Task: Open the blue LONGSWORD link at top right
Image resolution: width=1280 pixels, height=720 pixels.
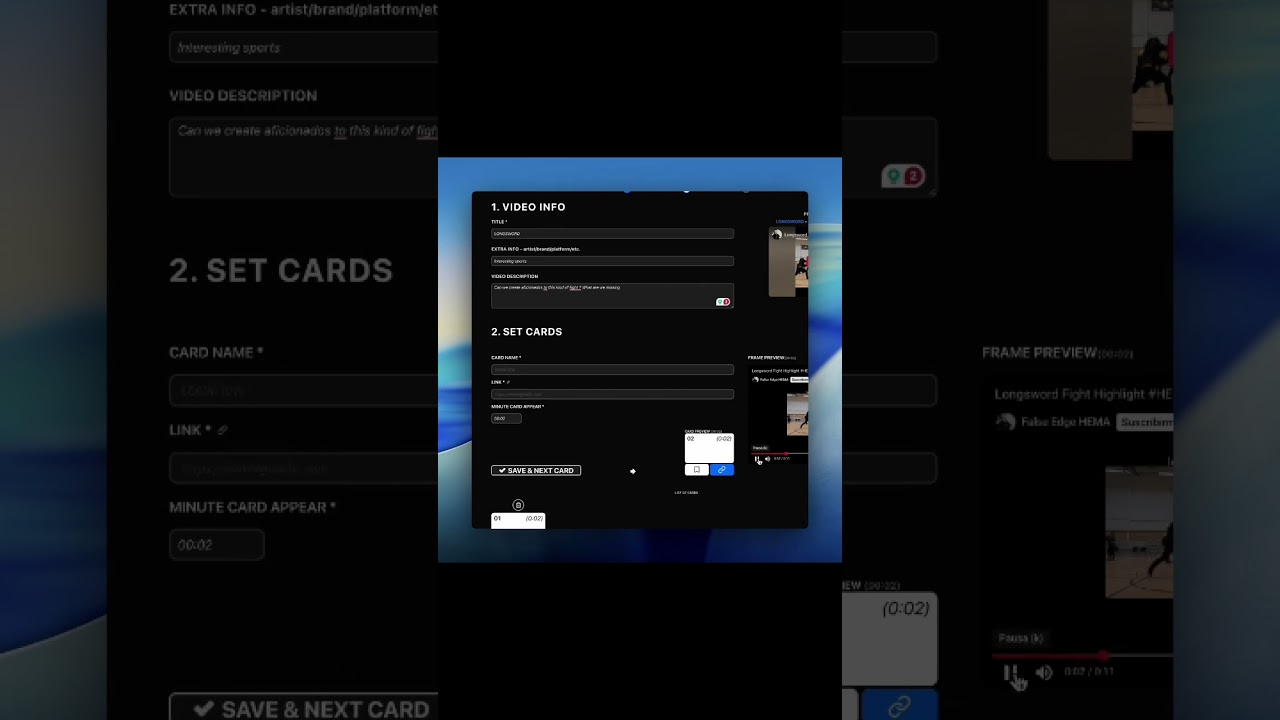Action: pos(790,222)
